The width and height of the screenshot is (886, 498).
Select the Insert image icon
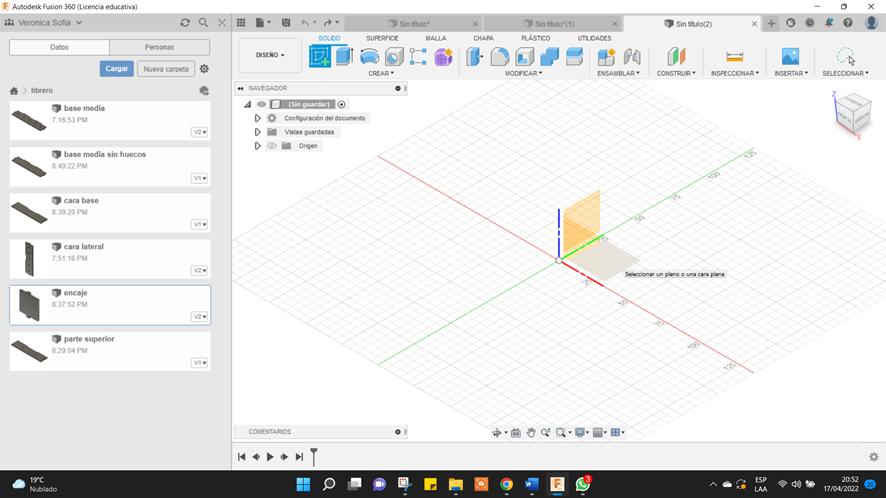coord(791,57)
